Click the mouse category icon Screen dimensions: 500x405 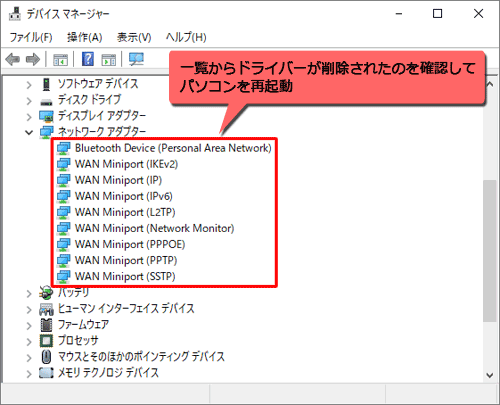coord(46,357)
